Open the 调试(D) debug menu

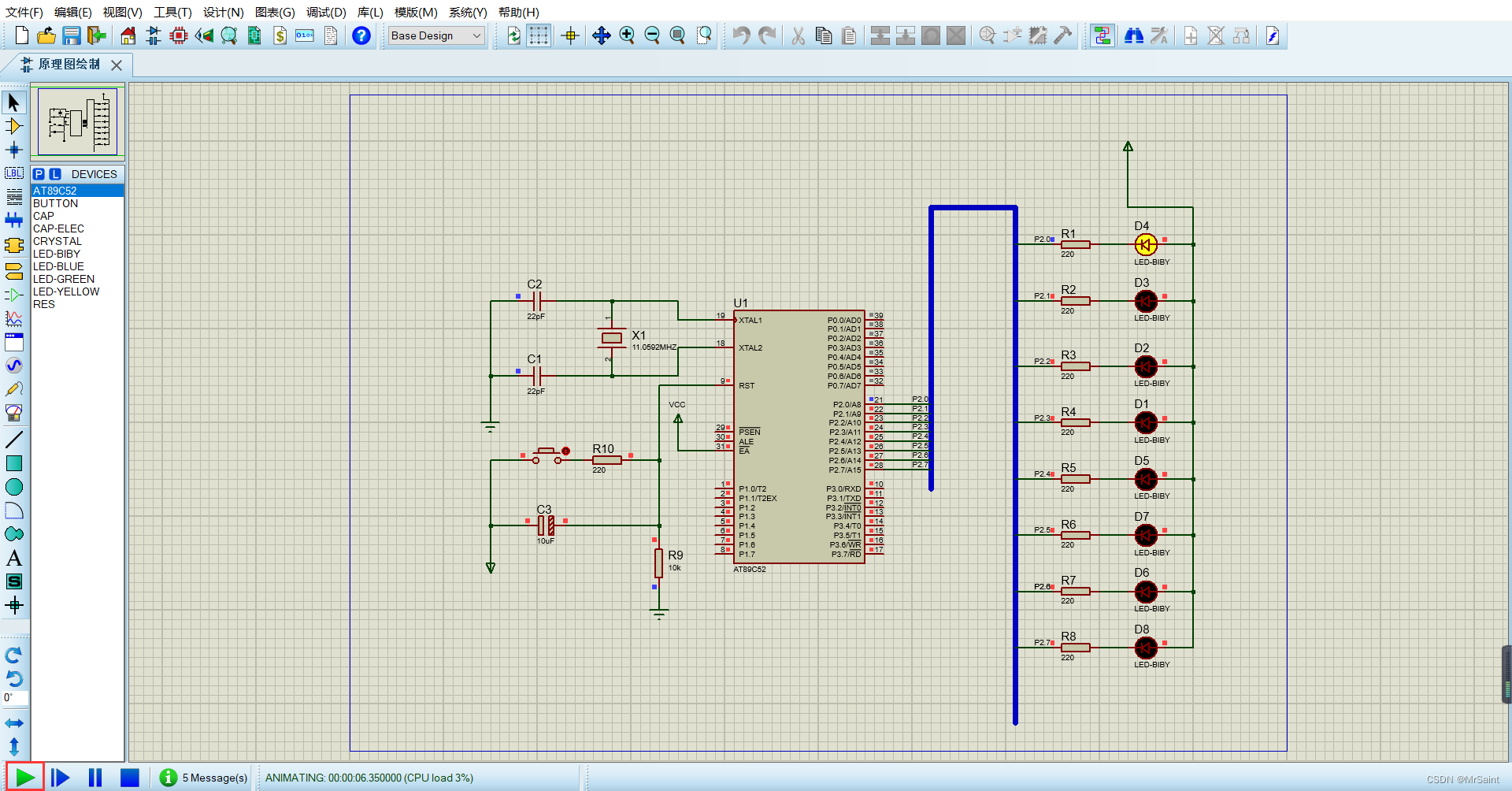coord(326,12)
